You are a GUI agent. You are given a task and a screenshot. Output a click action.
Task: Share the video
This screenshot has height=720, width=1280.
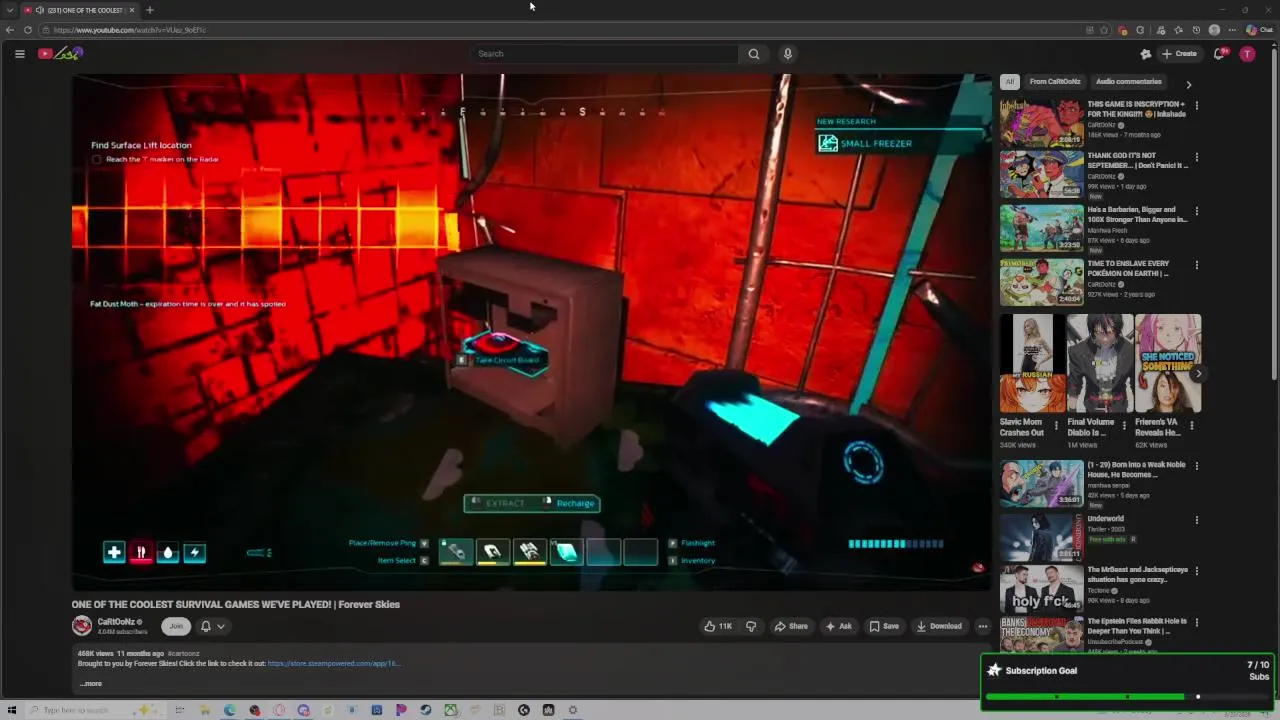791,626
